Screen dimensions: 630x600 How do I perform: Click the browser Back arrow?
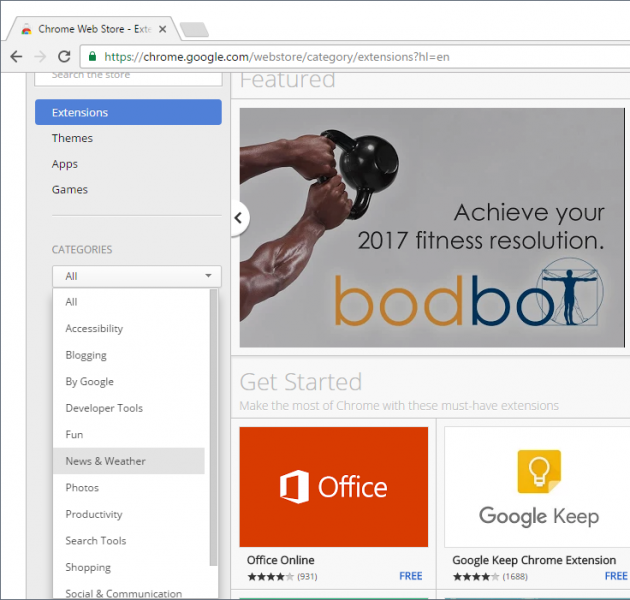[x=16, y=57]
